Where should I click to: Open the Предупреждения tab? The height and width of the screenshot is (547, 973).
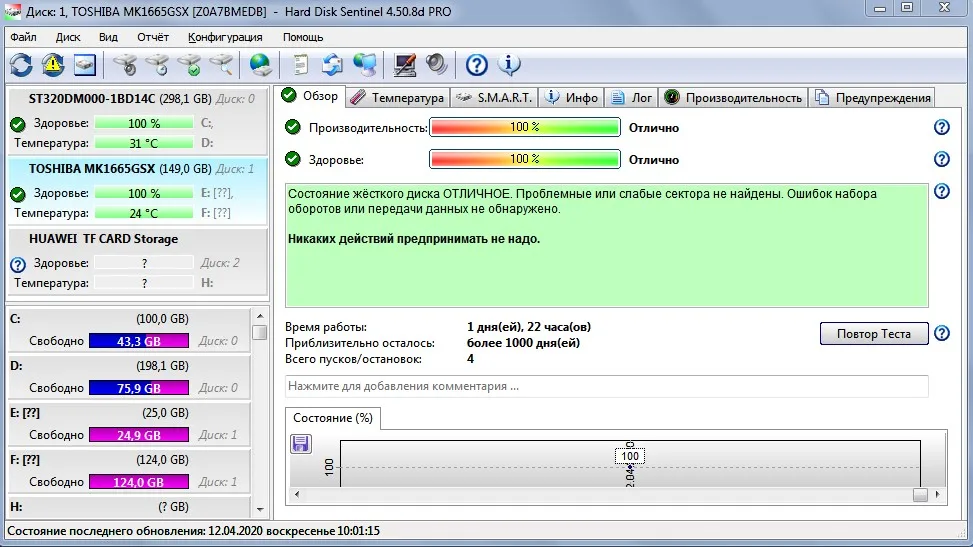pyautogui.click(x=872, y=97)
